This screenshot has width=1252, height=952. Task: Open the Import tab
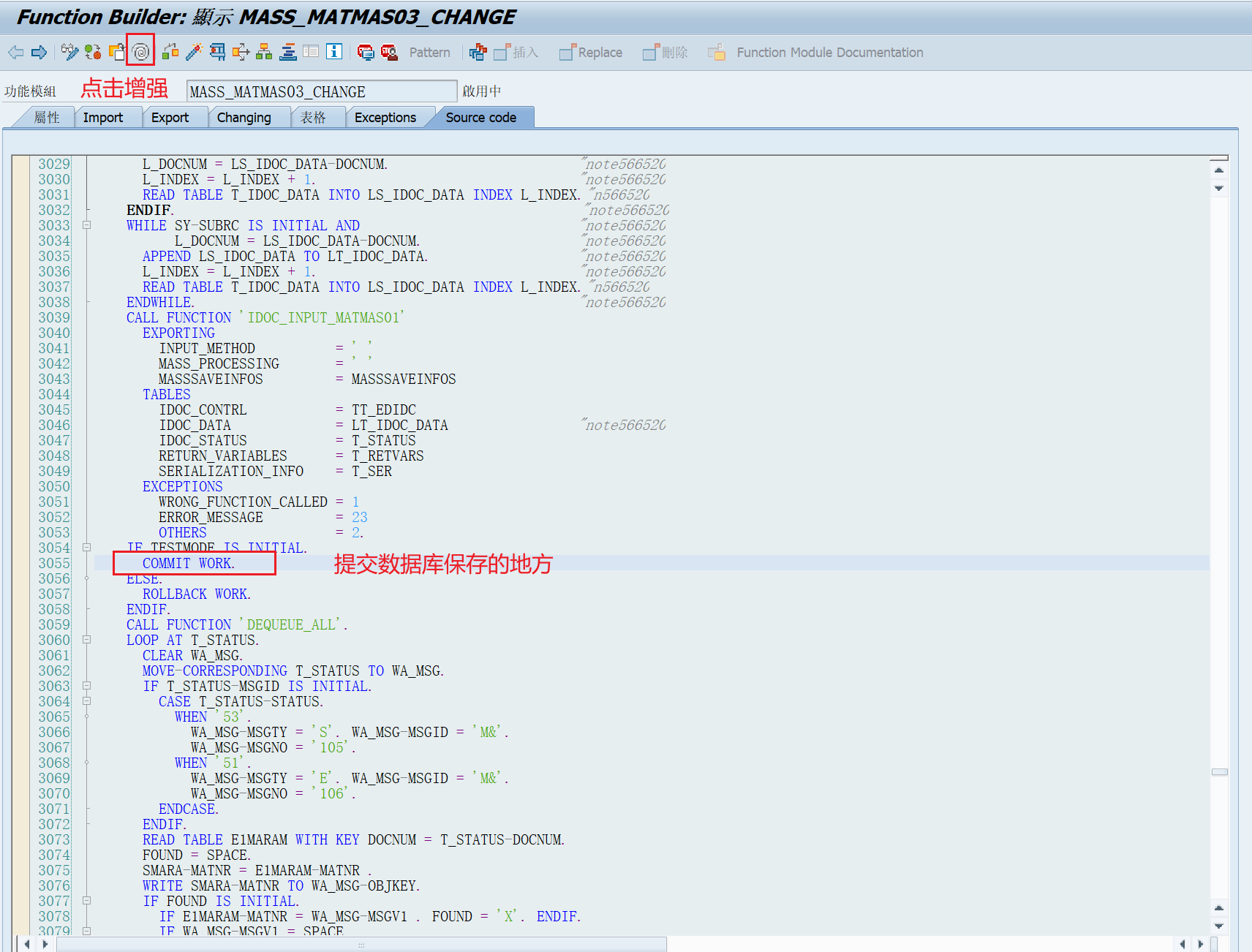coord(103,117)
